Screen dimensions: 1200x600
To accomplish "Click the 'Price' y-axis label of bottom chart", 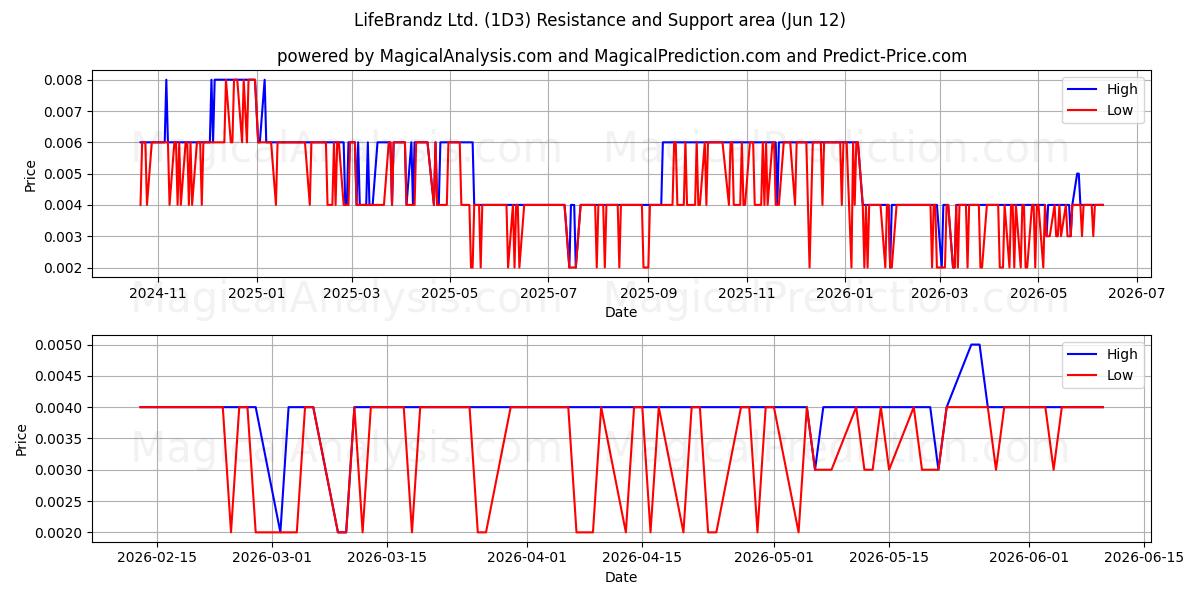I will (x=22, y=439).
